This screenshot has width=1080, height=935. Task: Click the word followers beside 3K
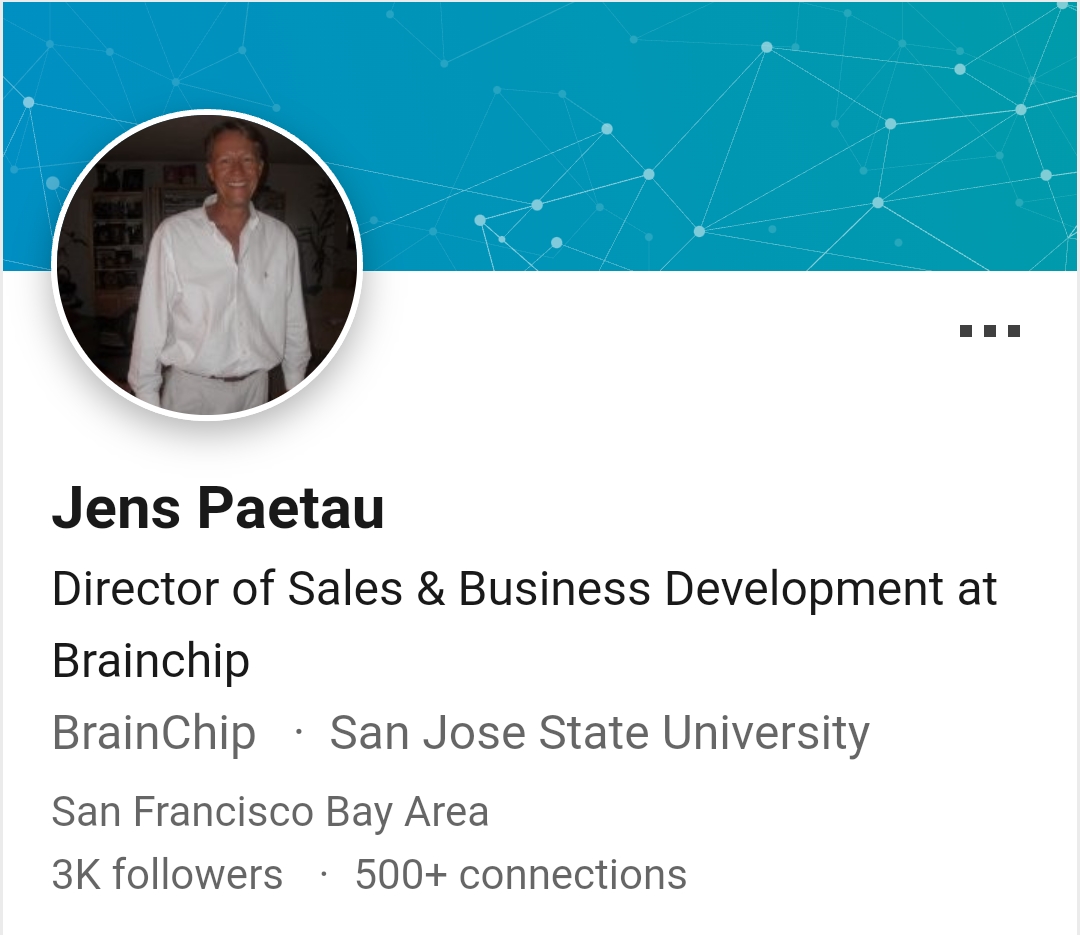pyautogui.click(x=197, y=875)
